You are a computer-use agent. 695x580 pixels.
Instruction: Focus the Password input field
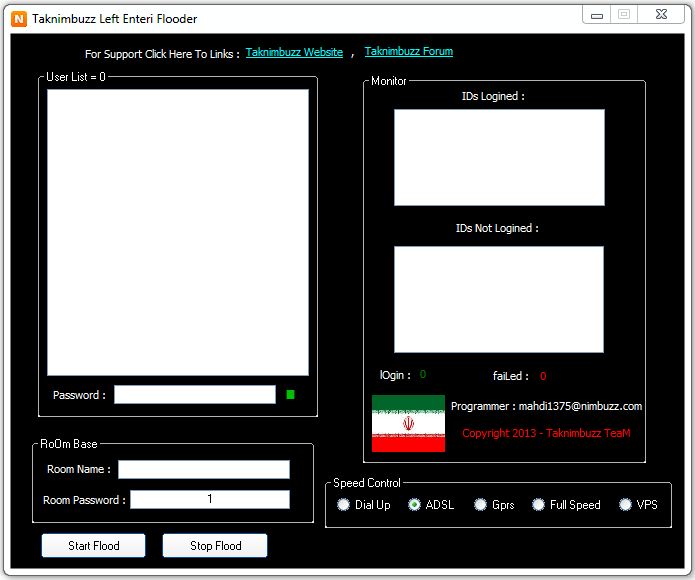click(195, 394)
